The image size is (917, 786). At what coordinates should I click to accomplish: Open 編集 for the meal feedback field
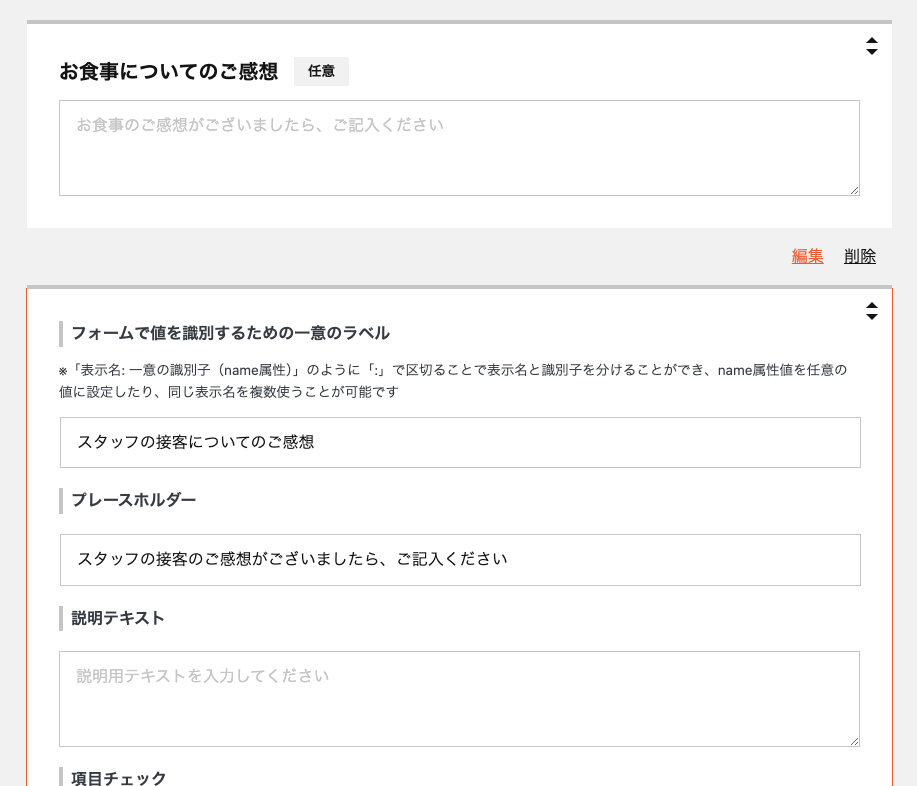(807, 256)
